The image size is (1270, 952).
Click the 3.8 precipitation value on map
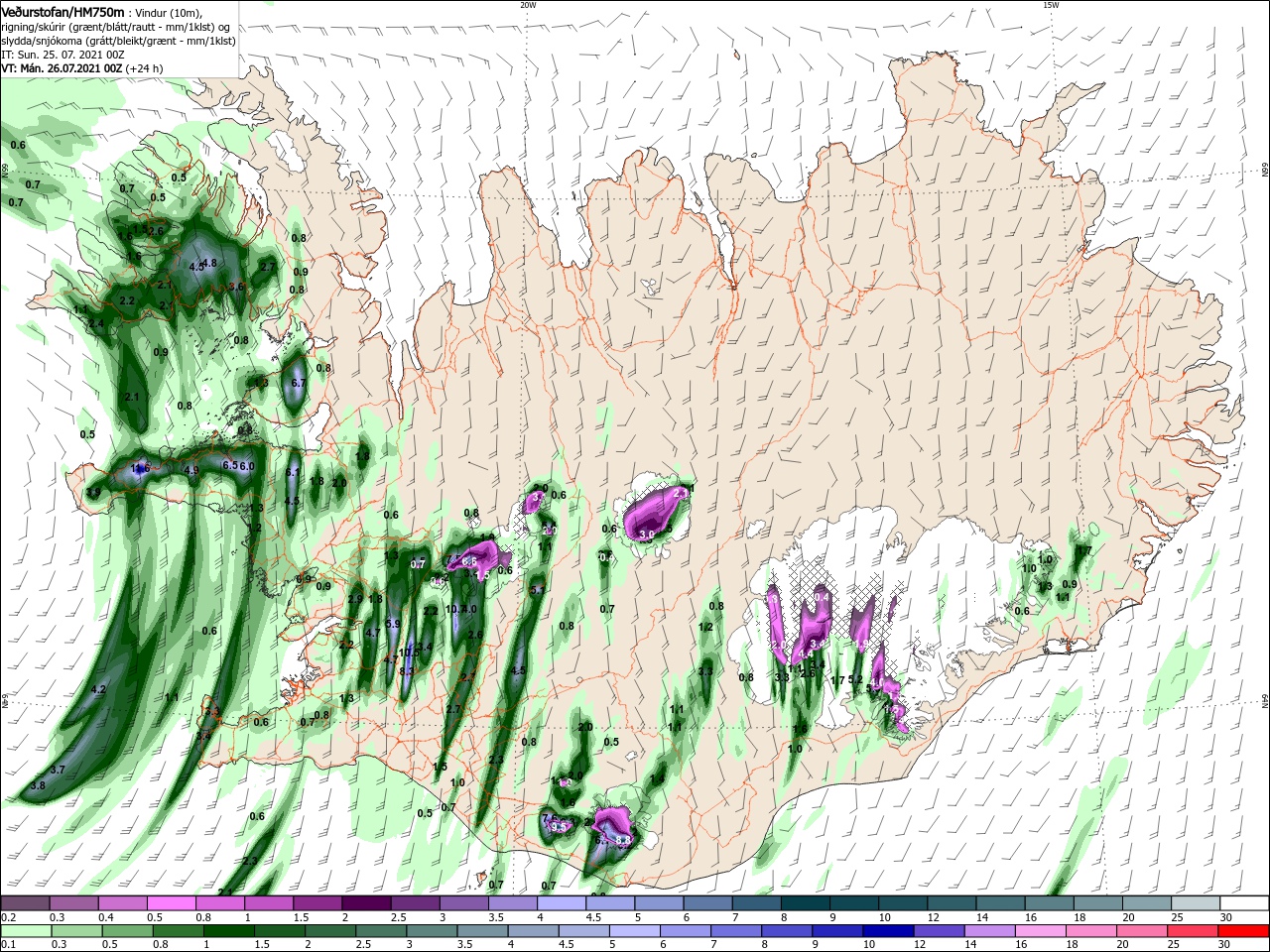tap(38, 785)
